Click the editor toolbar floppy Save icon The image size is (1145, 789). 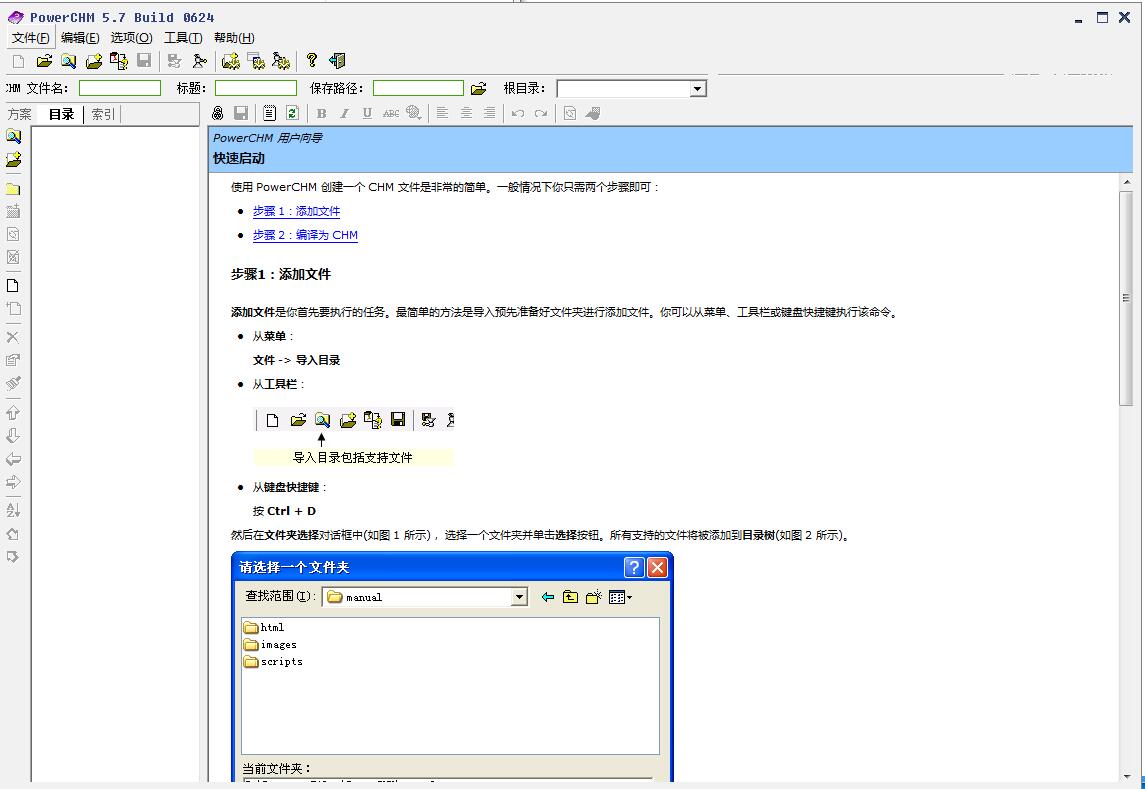tap(241, 113)
